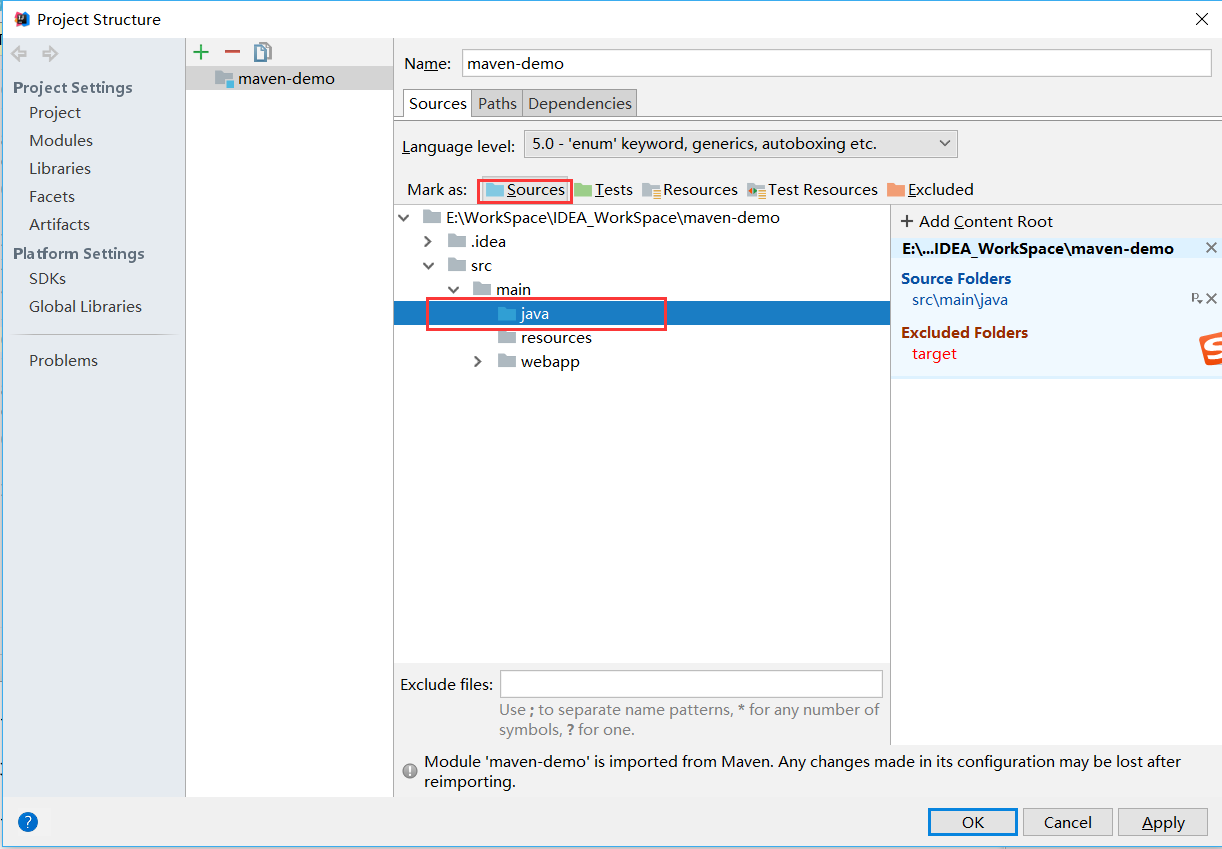
Task: Collapse the src folder node
Action: (428, 266)
